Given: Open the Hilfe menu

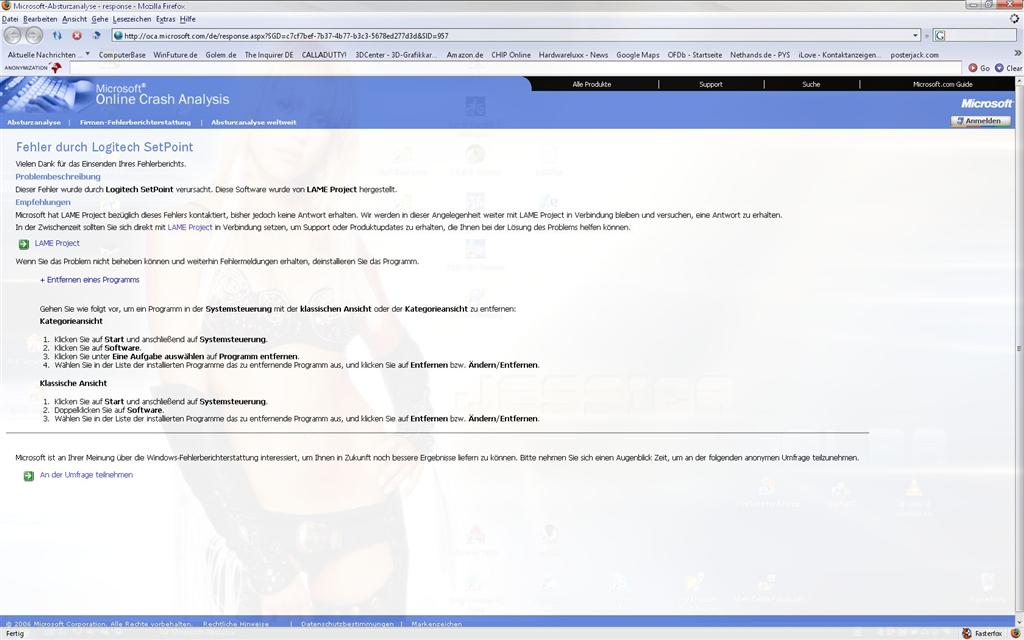Looking at the screenshot, I should pyautogui.click(x=187, y=19).
